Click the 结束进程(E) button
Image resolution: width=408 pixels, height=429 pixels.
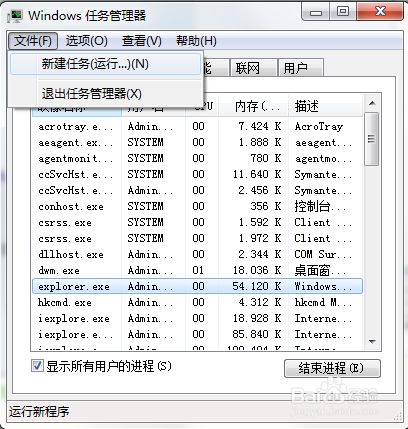pyautogui.click(x=332, y=368)
